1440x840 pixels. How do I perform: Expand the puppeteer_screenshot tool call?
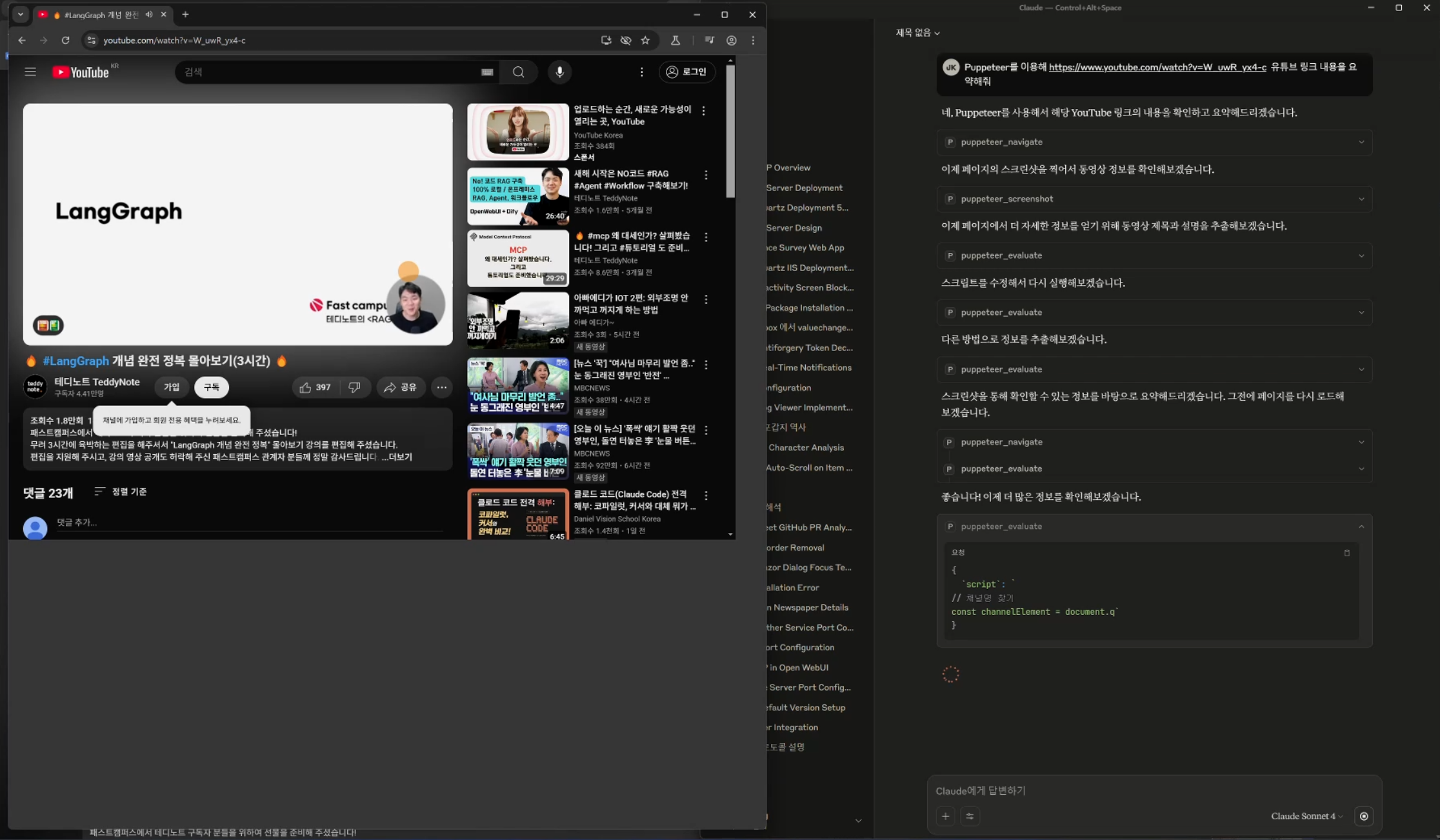click(1361, 199)
